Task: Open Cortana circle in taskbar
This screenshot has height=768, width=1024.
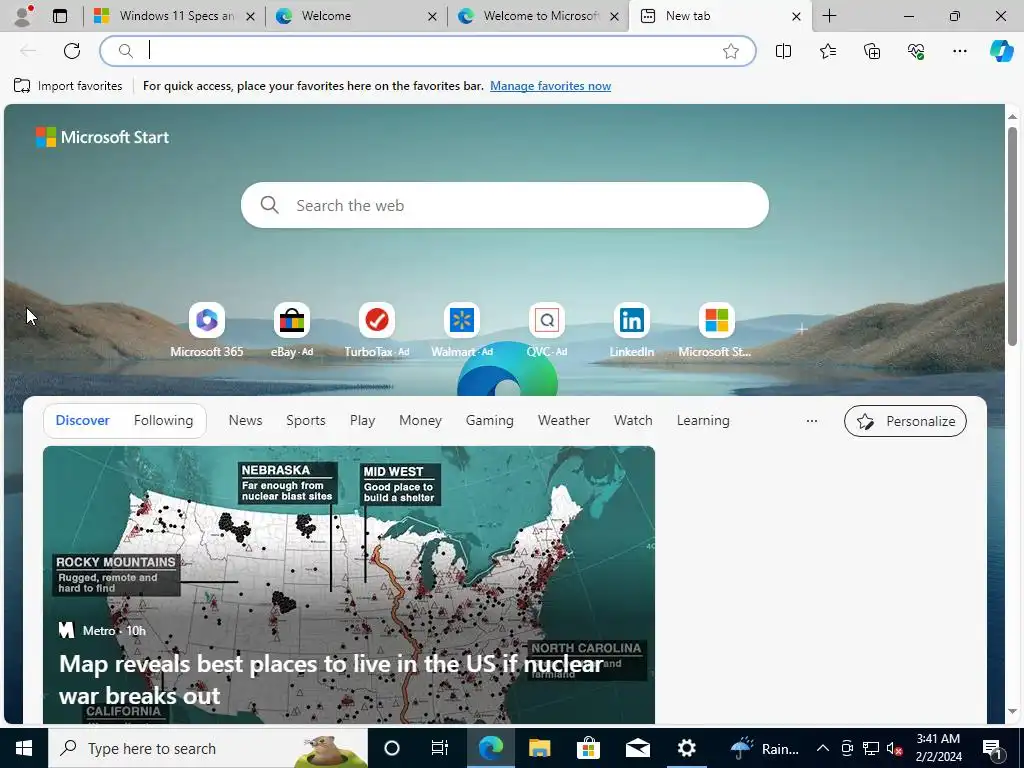Action: coord(391,748)
